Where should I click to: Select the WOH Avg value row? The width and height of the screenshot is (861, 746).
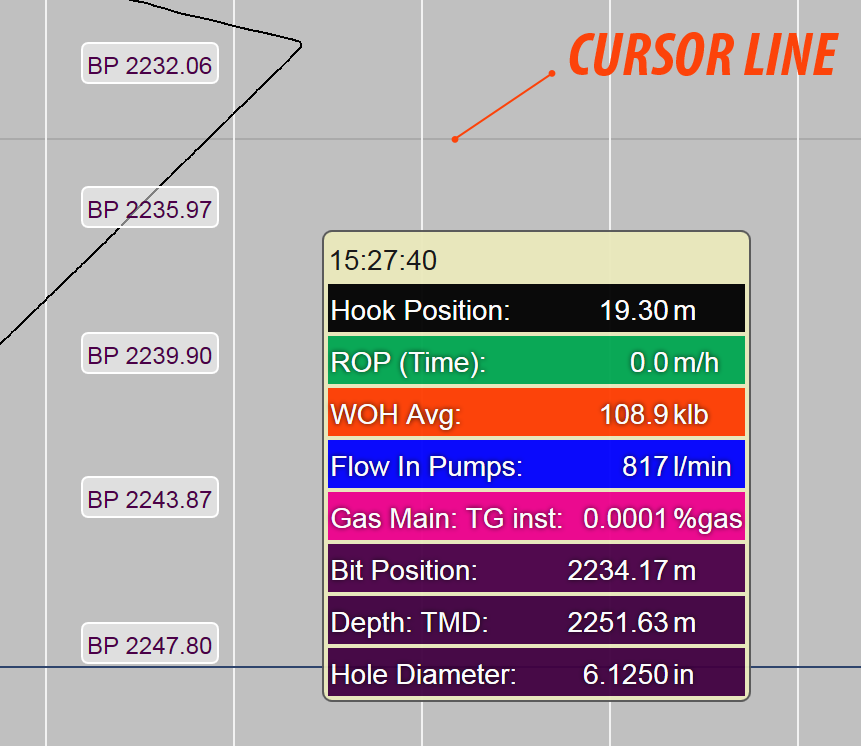(535, 413)
